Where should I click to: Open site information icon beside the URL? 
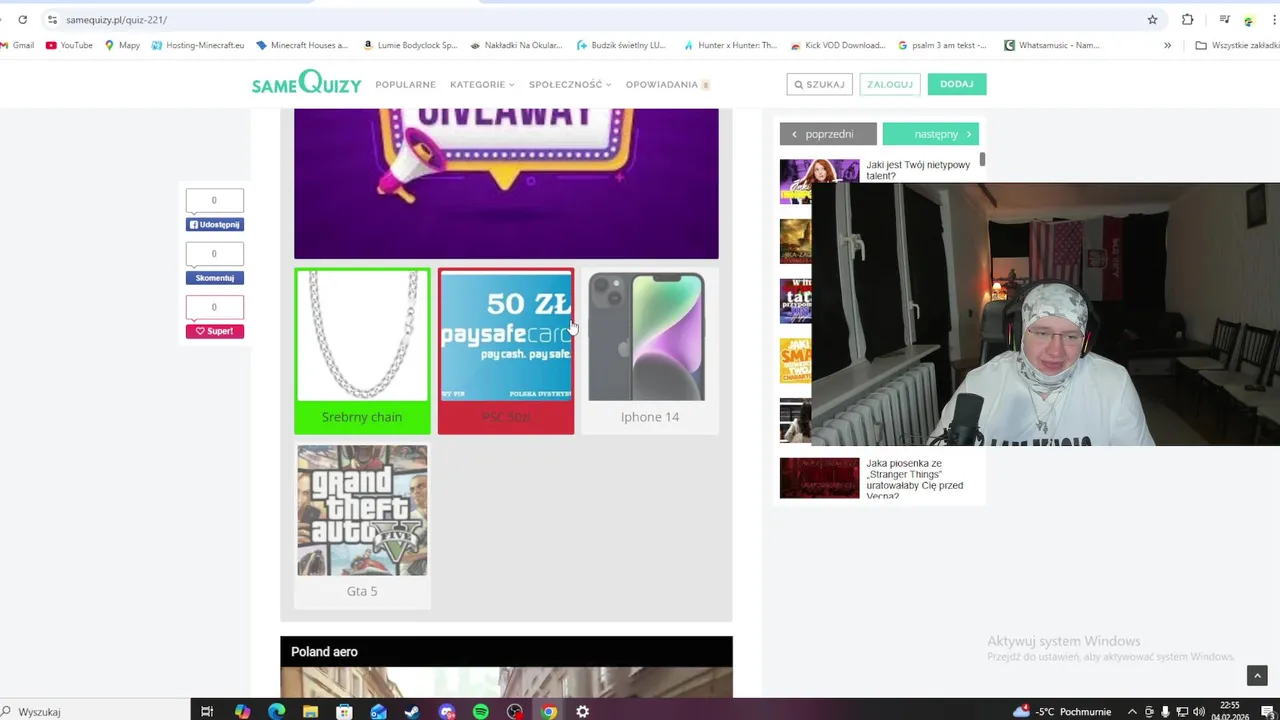click(x=52, y=19)
